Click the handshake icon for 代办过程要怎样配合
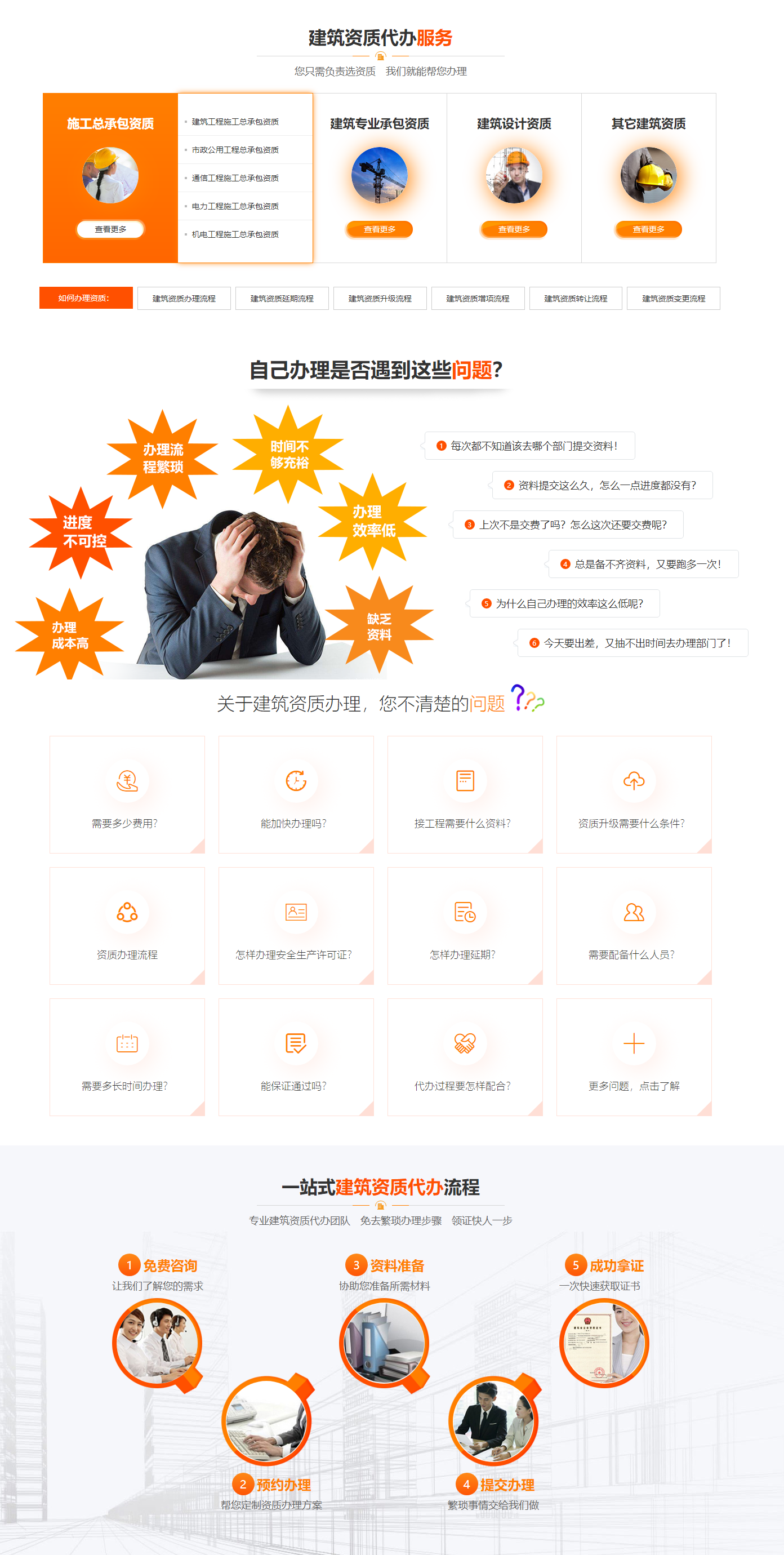This screenshot has width=784, height=1555. [465, 1043]
